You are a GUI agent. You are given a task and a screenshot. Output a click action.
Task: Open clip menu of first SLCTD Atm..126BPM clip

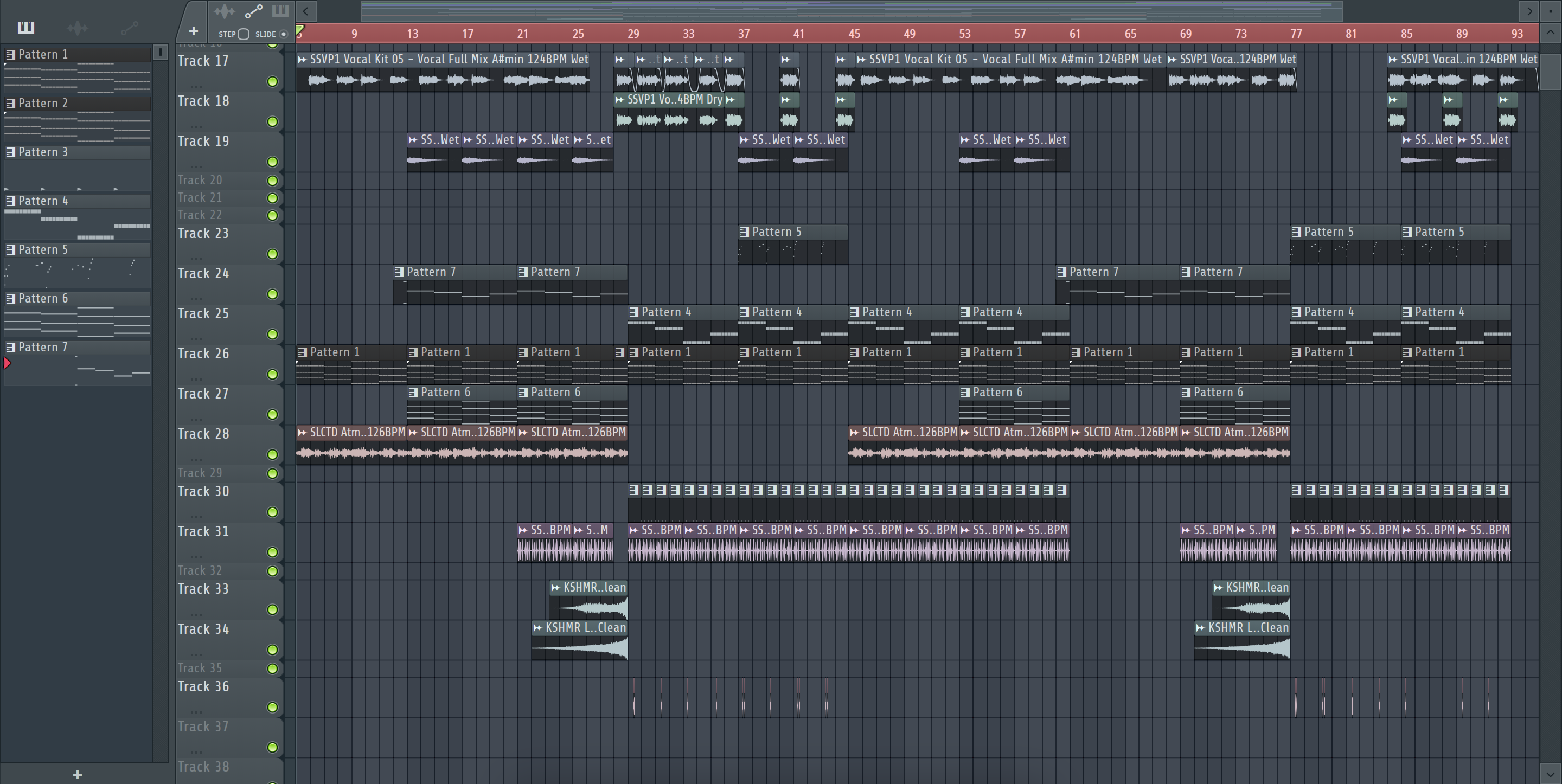[x=302, y=433]
